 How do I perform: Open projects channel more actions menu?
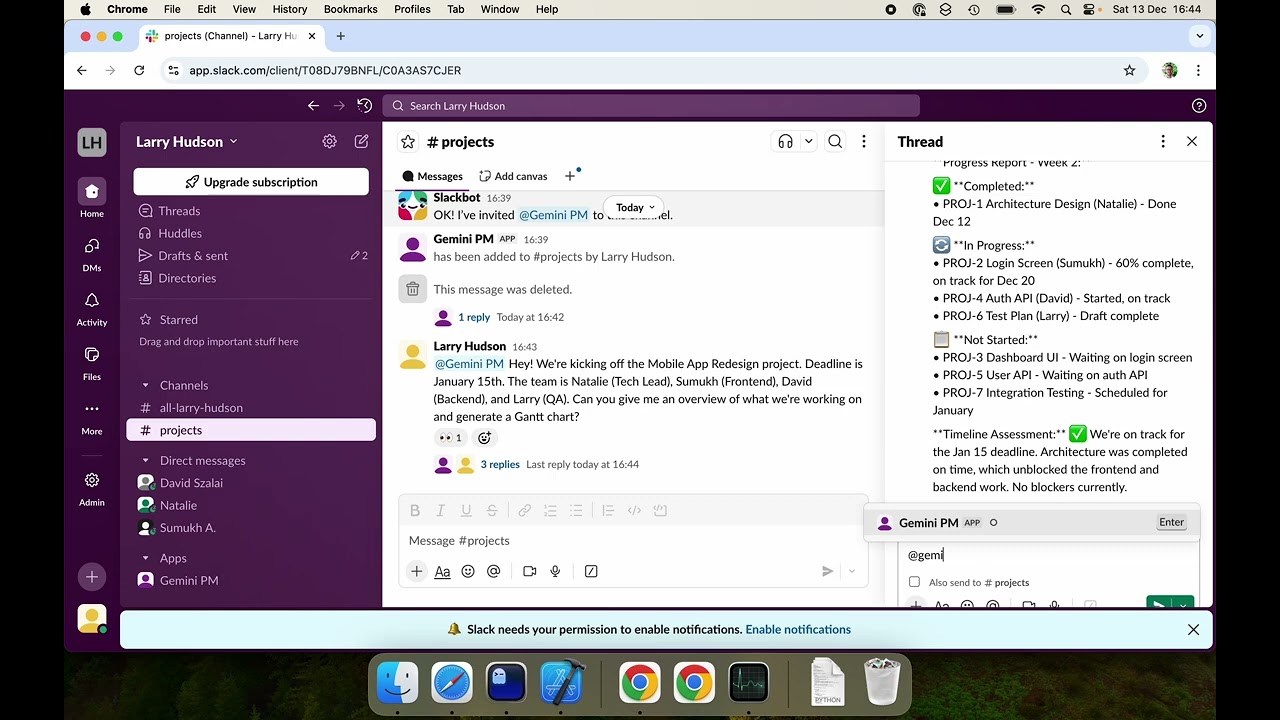pos(864,142)
